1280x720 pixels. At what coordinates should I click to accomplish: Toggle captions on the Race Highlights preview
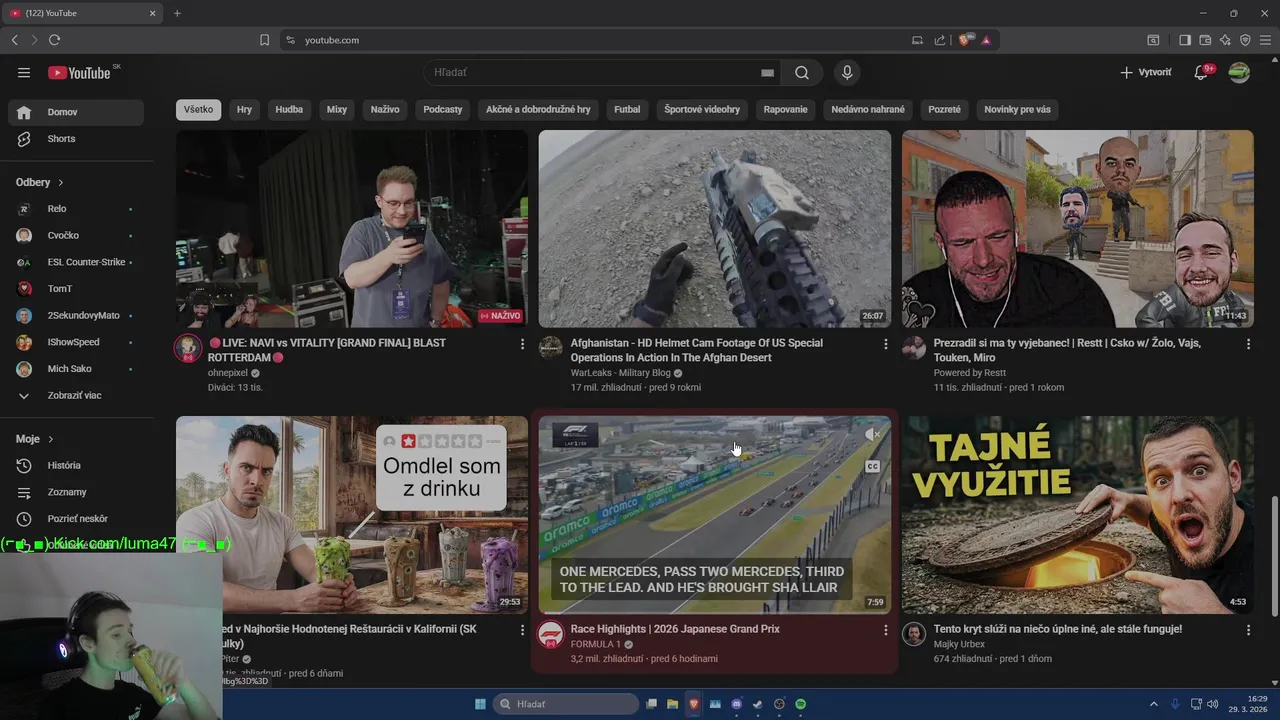872,466
